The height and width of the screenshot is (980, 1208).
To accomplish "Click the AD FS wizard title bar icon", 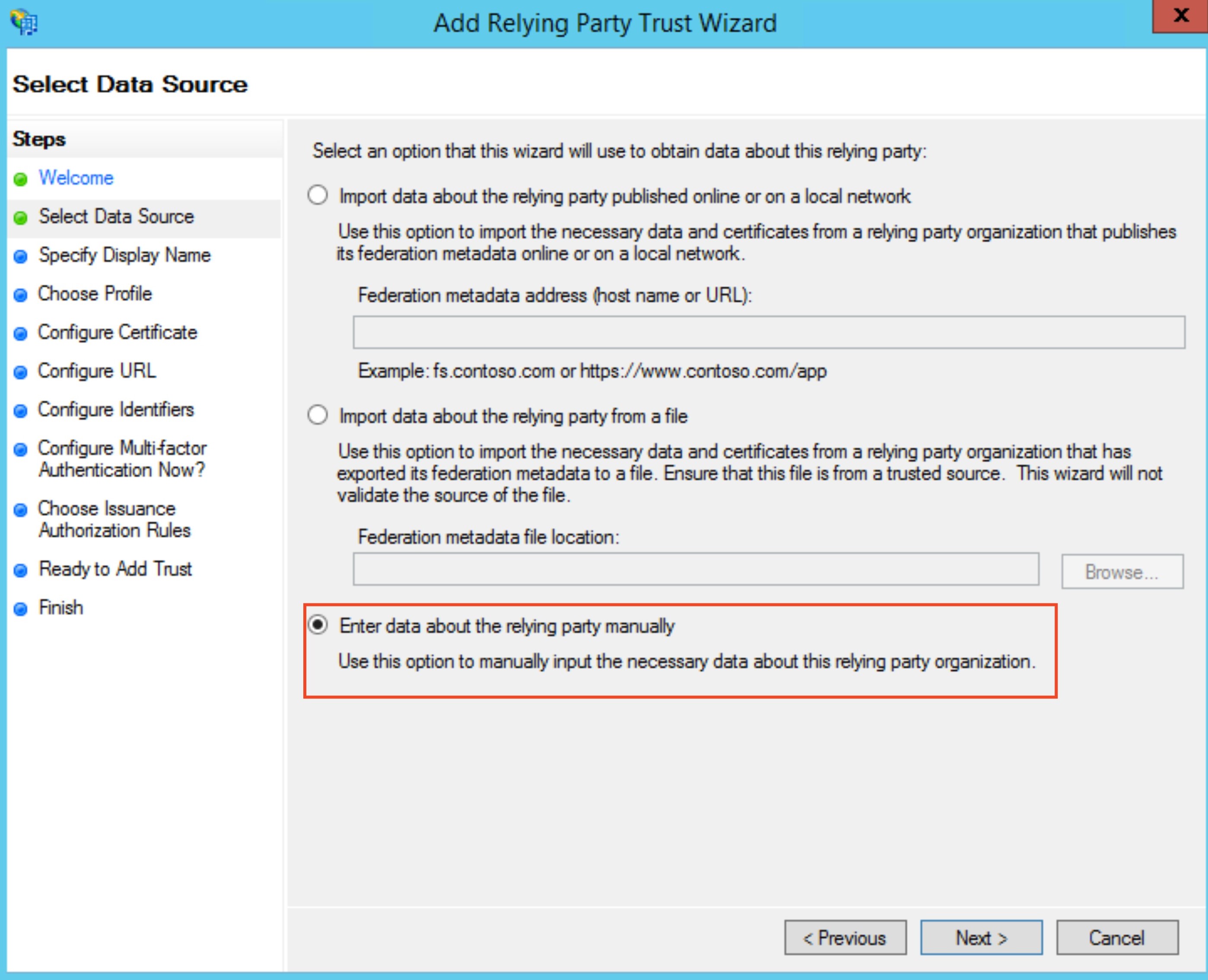I will (24, 22).
